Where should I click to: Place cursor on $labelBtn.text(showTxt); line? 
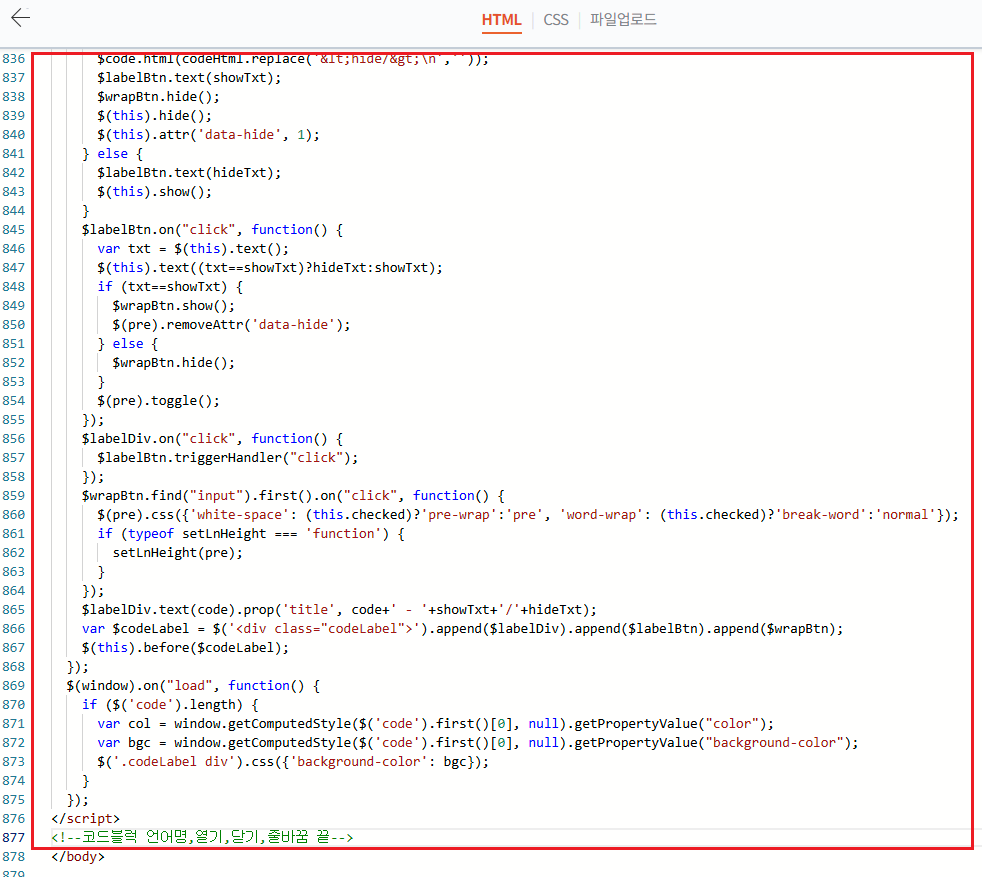click(189, 78)
